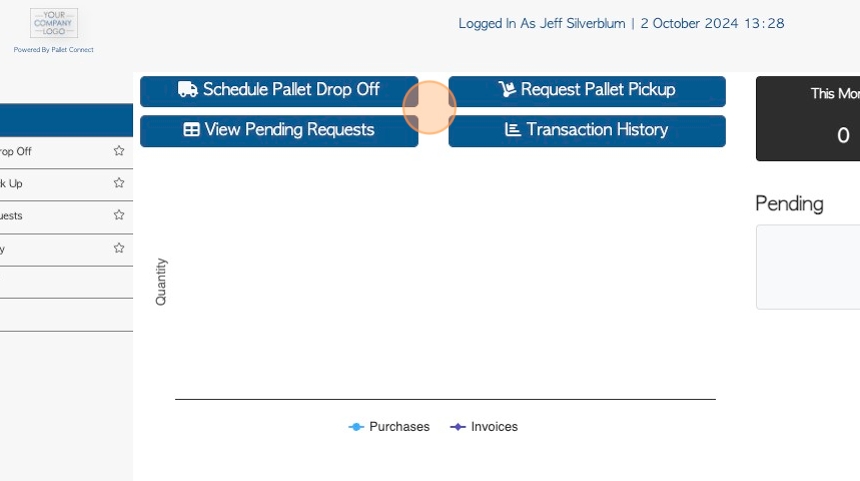Open View Pending Requests
The height and width of the screenshot is (481, 860).
(x=279, y=131)
